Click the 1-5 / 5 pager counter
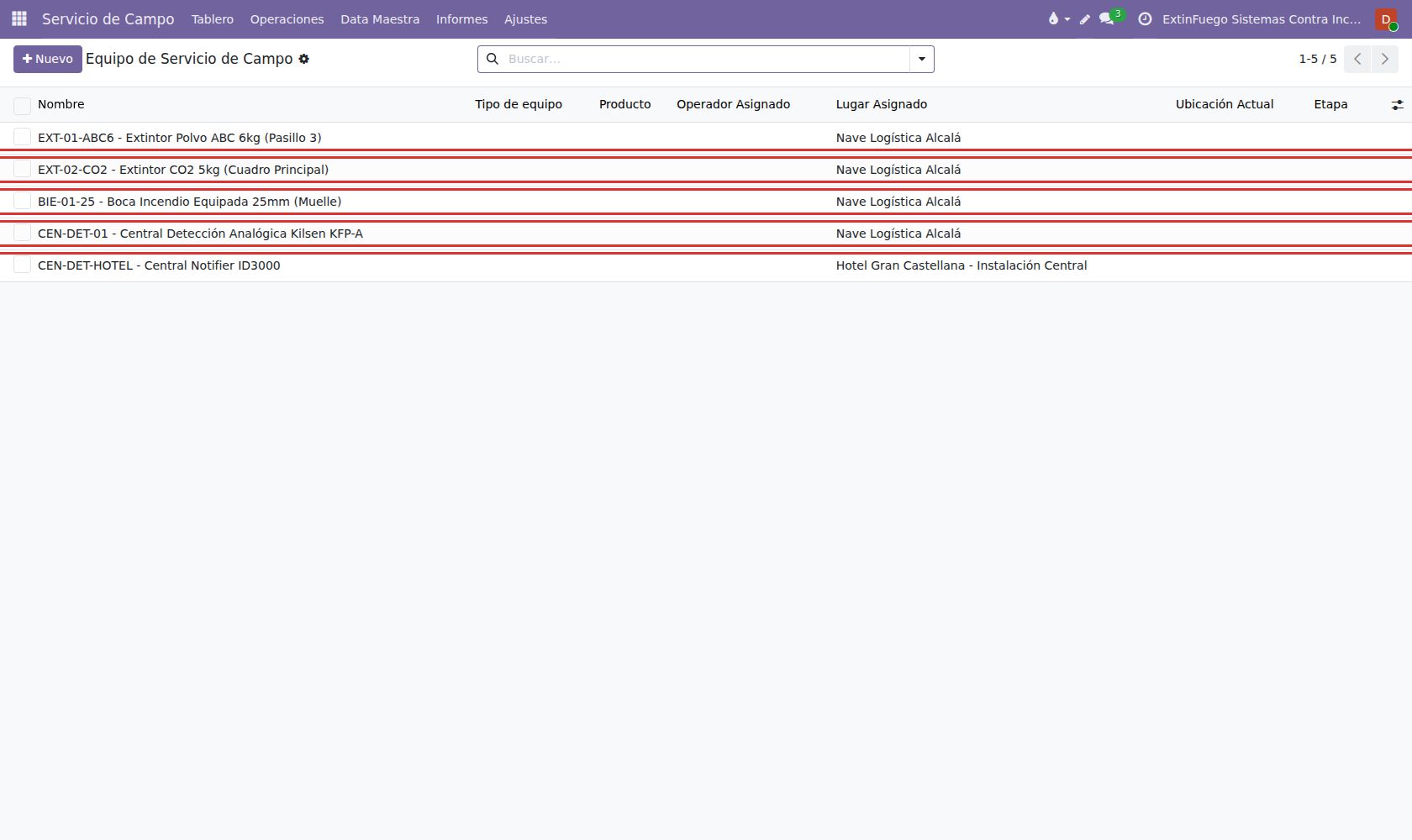This screenshot has height=840, width=1412. point(1317,59)
